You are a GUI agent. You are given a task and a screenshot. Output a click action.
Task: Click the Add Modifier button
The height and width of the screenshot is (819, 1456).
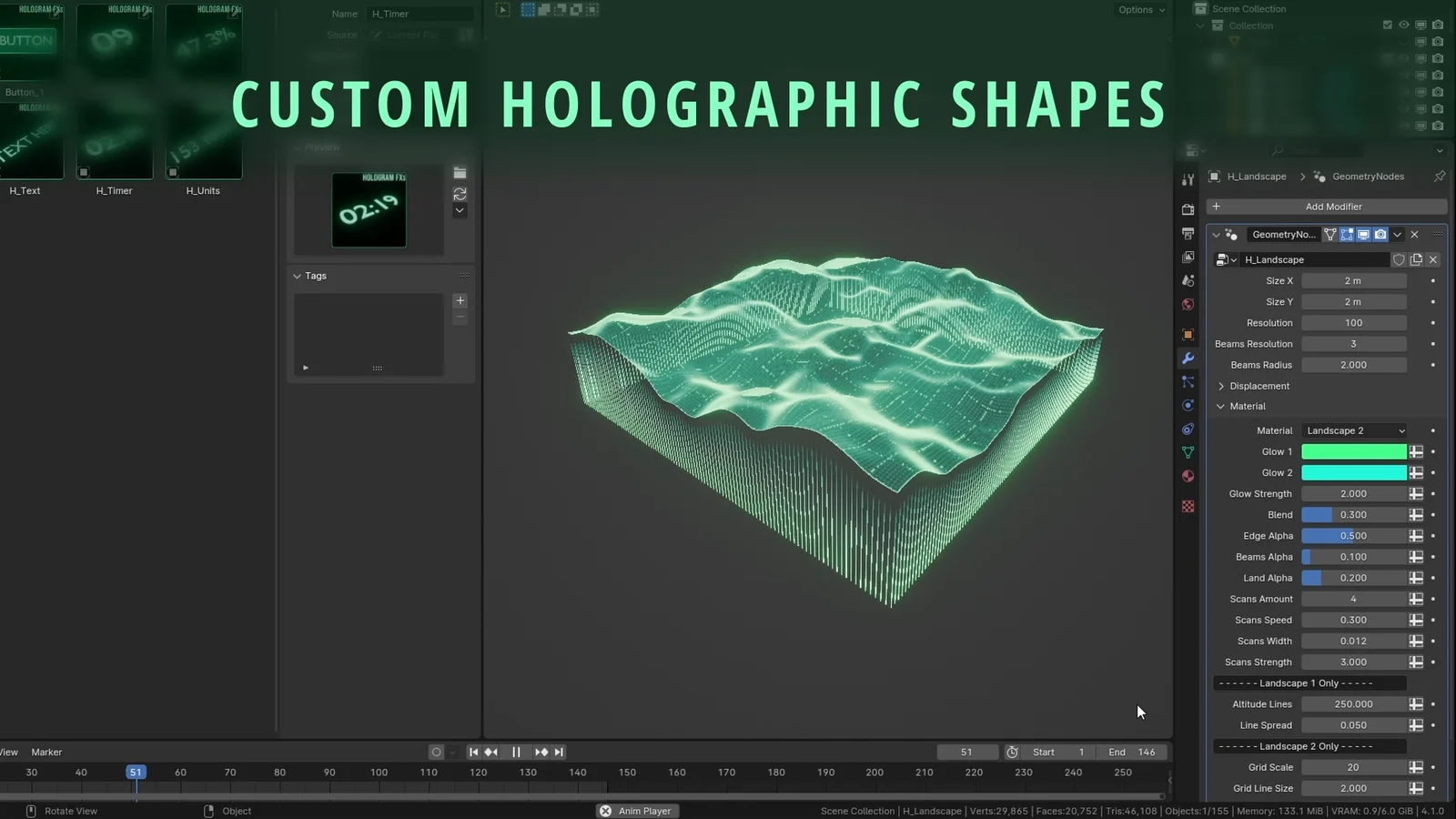point(1334,207)
